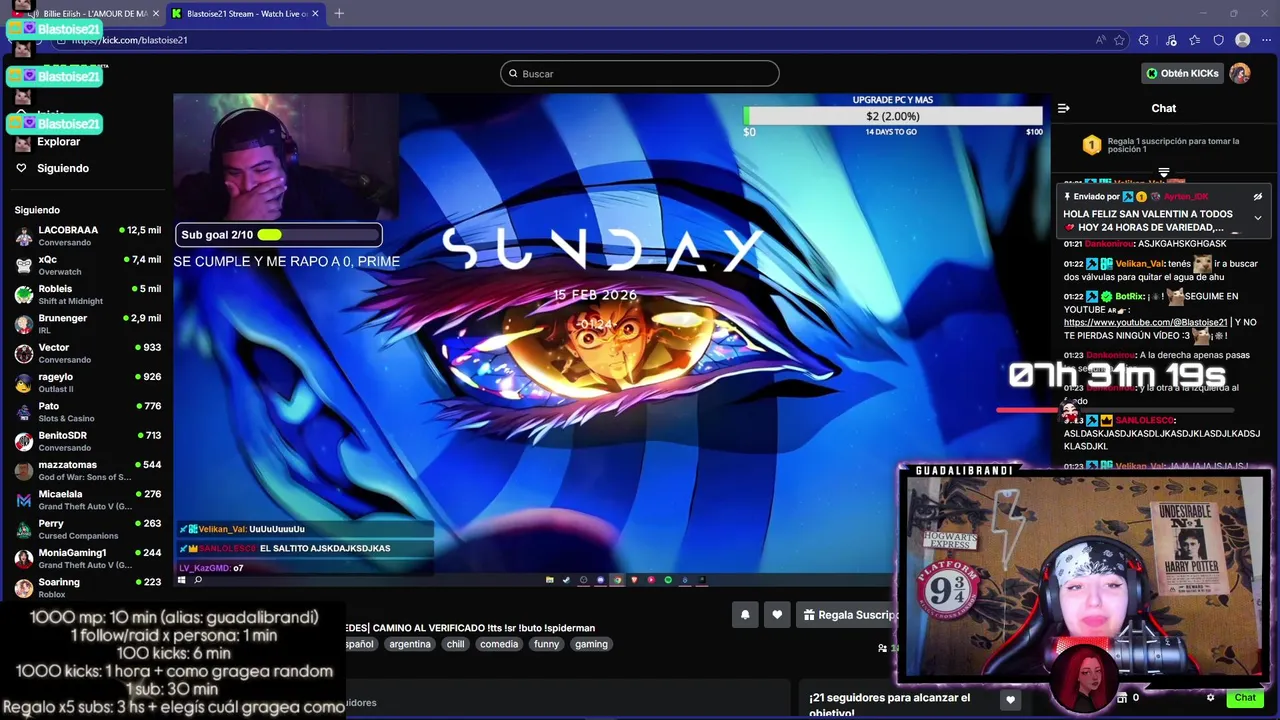The image size is (1280, 720).
Task: Open Chrome icon in streamed taskbar
Action: pyautogui.click(x=617, y=580)
